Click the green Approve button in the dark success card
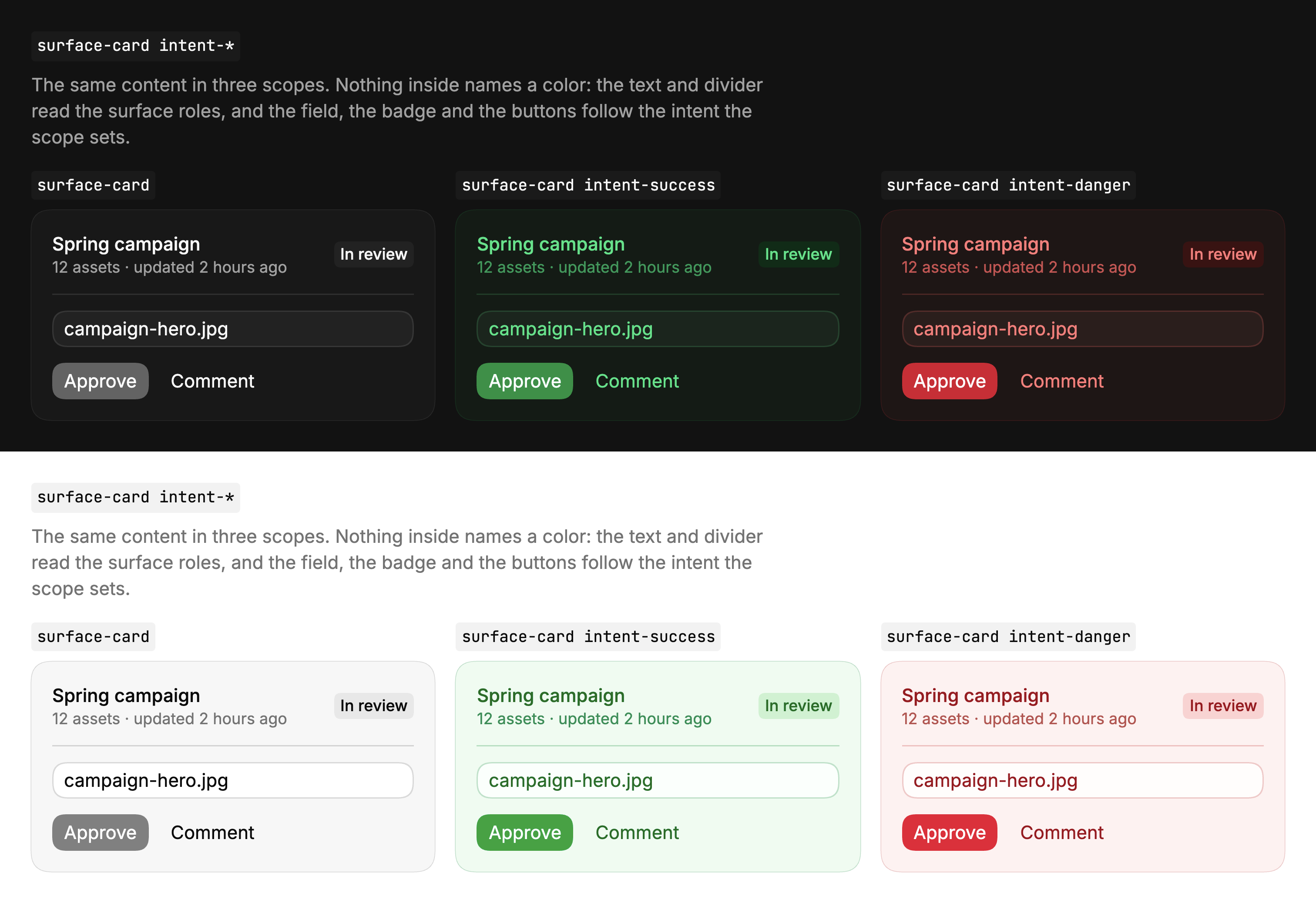 [x=525, y=381]
